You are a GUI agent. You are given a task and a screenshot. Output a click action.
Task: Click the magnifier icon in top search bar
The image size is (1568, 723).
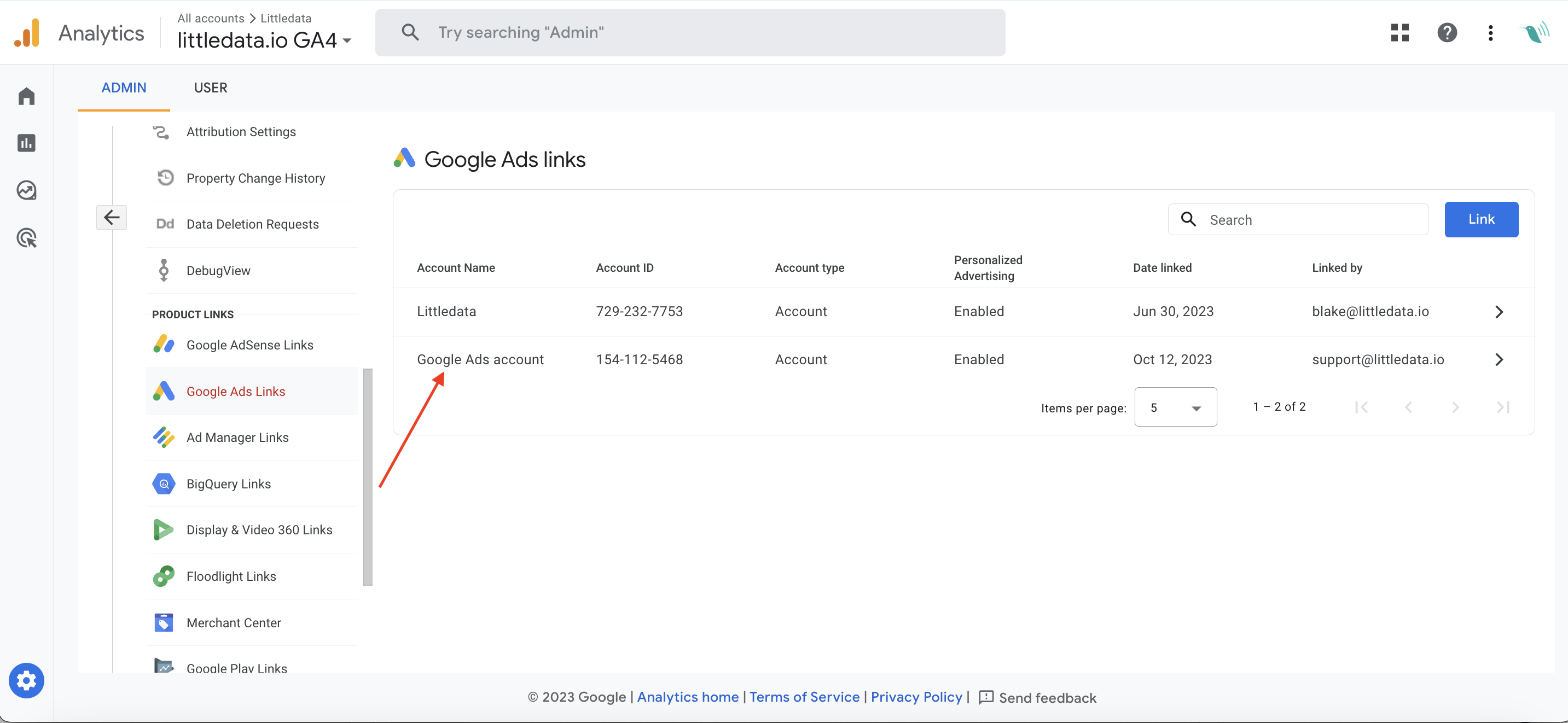click(x=410, y=32)
